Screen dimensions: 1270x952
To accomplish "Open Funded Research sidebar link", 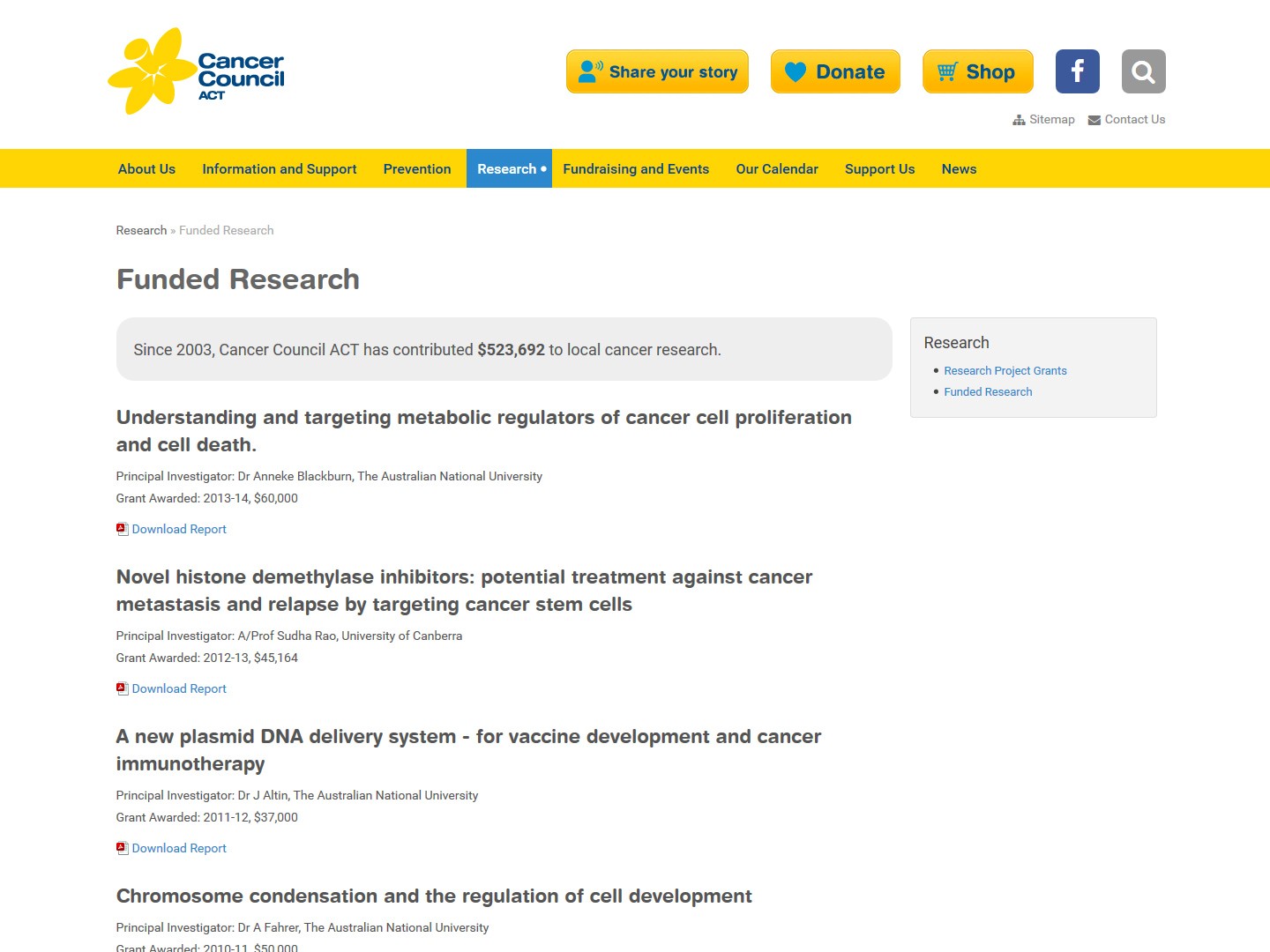I will pos(988,392).
